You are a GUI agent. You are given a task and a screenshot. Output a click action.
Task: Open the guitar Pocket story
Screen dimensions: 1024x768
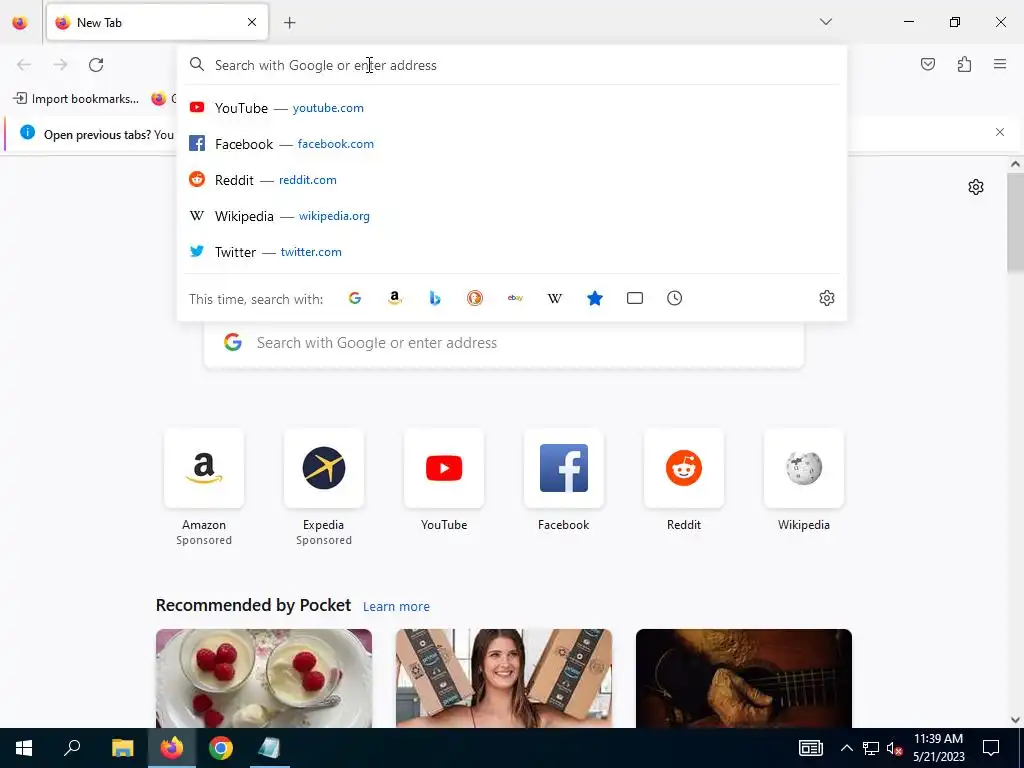click(x=744, y=678)
